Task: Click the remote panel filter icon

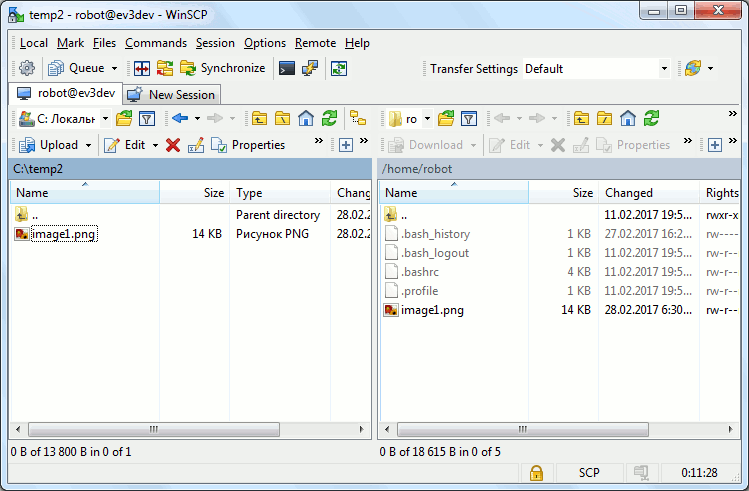Action: coord(469,118)
